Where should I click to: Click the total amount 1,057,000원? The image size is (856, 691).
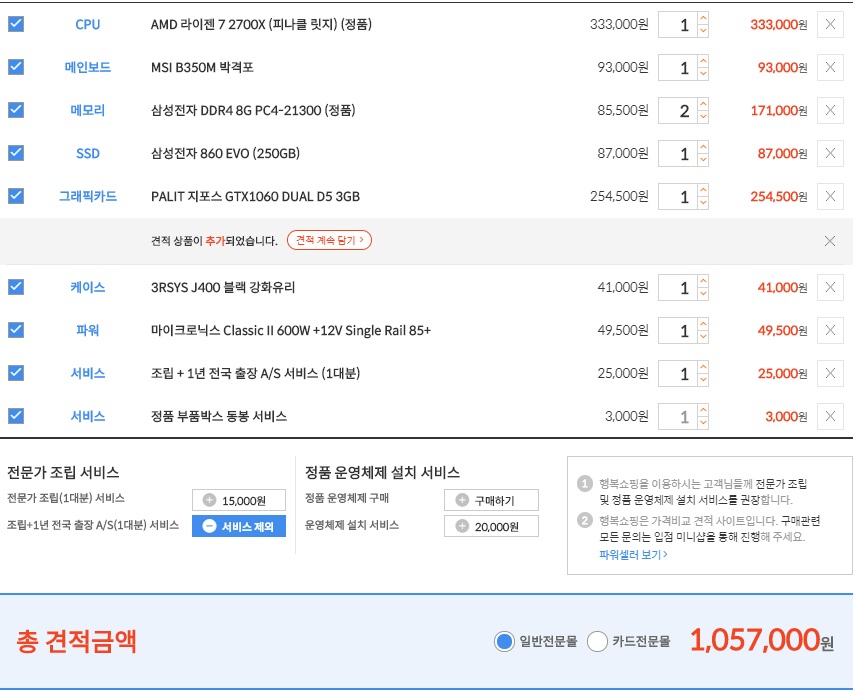click(762, 640)
